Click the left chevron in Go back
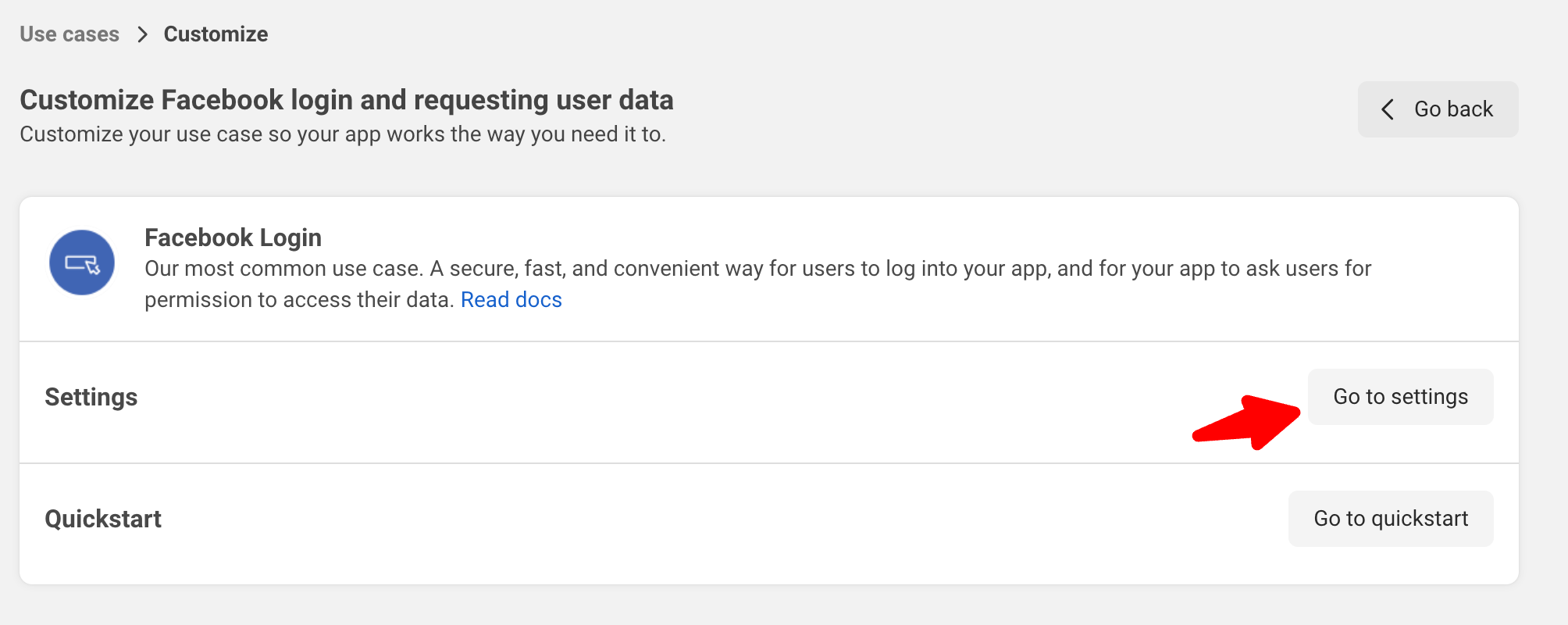 coord(1388,109)
